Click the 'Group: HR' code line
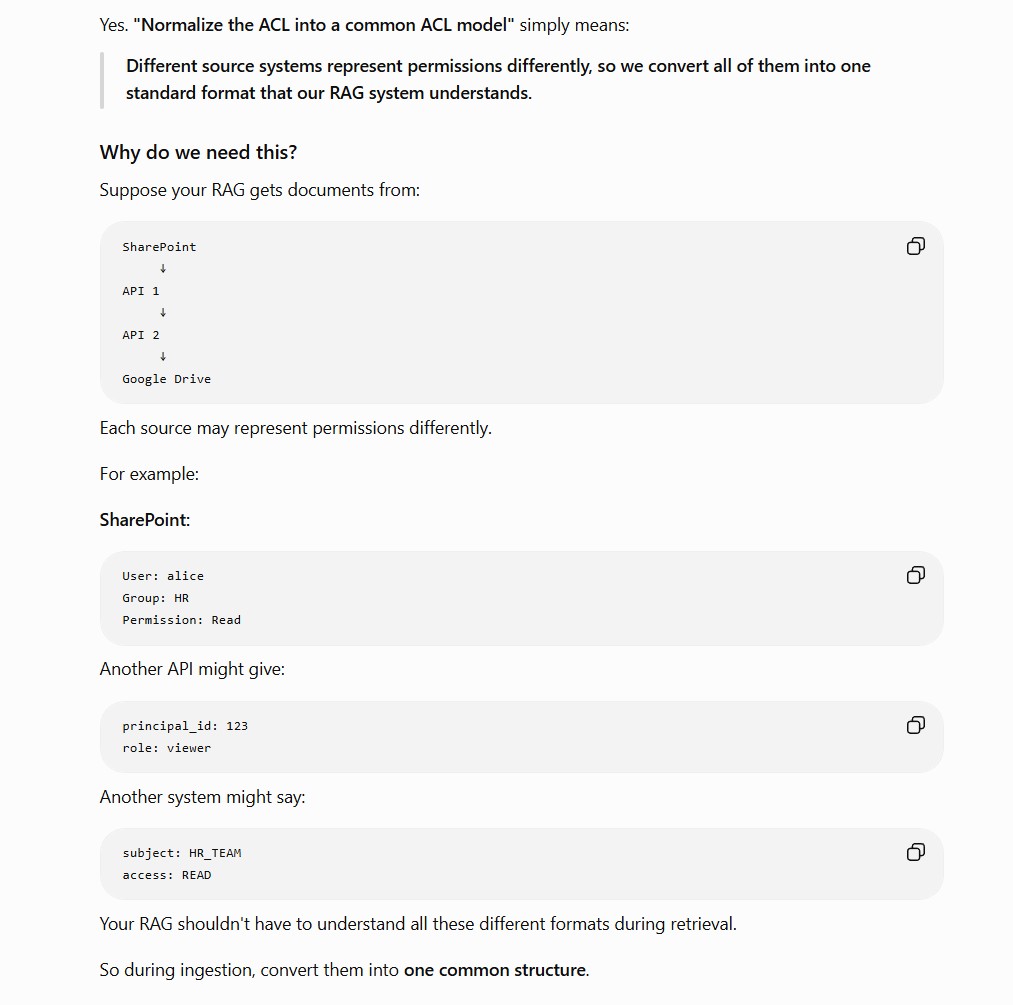 click(x=156, y=598)
